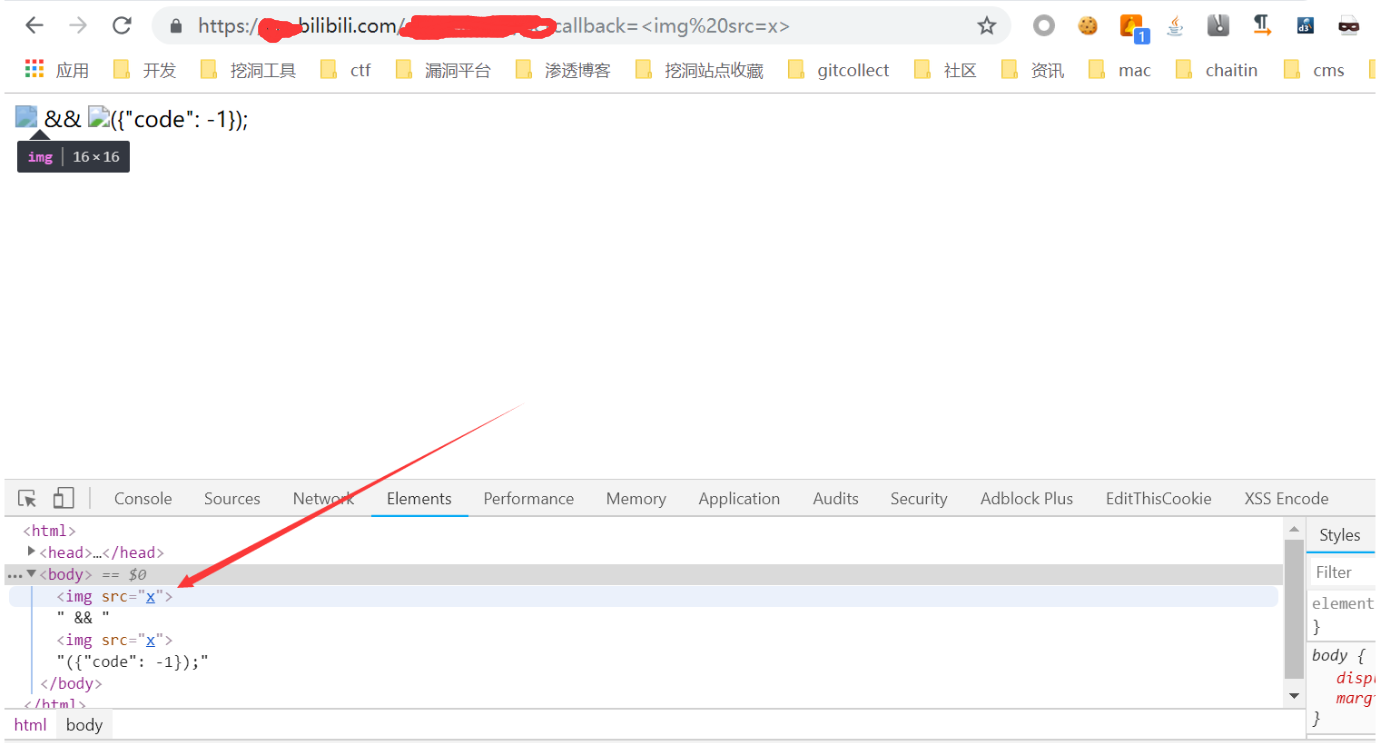Click the Styles filter input field
Screen dimensions: 1381x743
click(1342, 572)
